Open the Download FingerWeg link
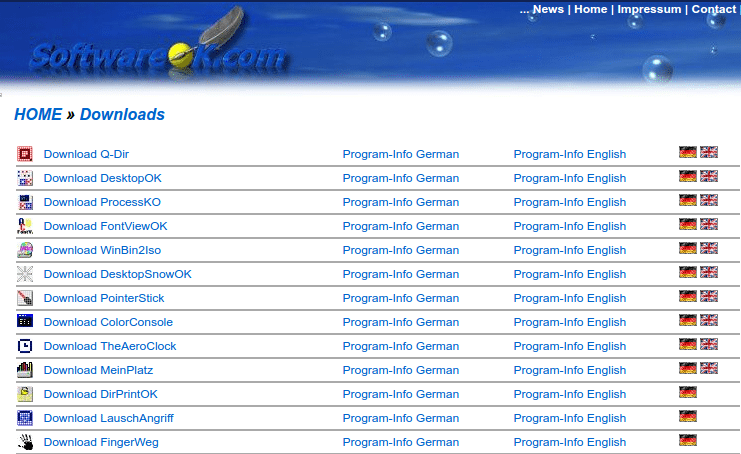 [101, 443]
